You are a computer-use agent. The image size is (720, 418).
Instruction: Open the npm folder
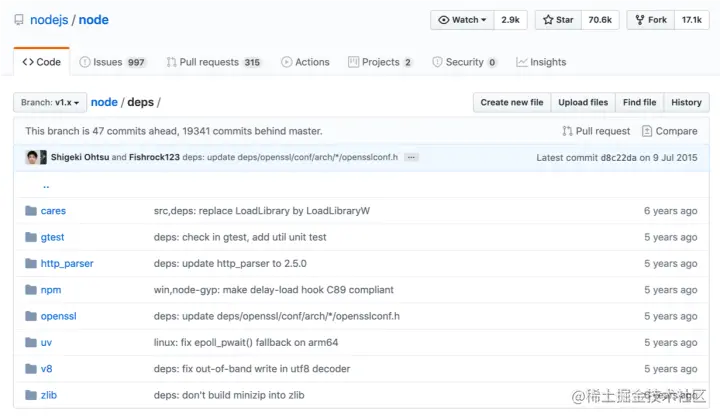point(51,290)
